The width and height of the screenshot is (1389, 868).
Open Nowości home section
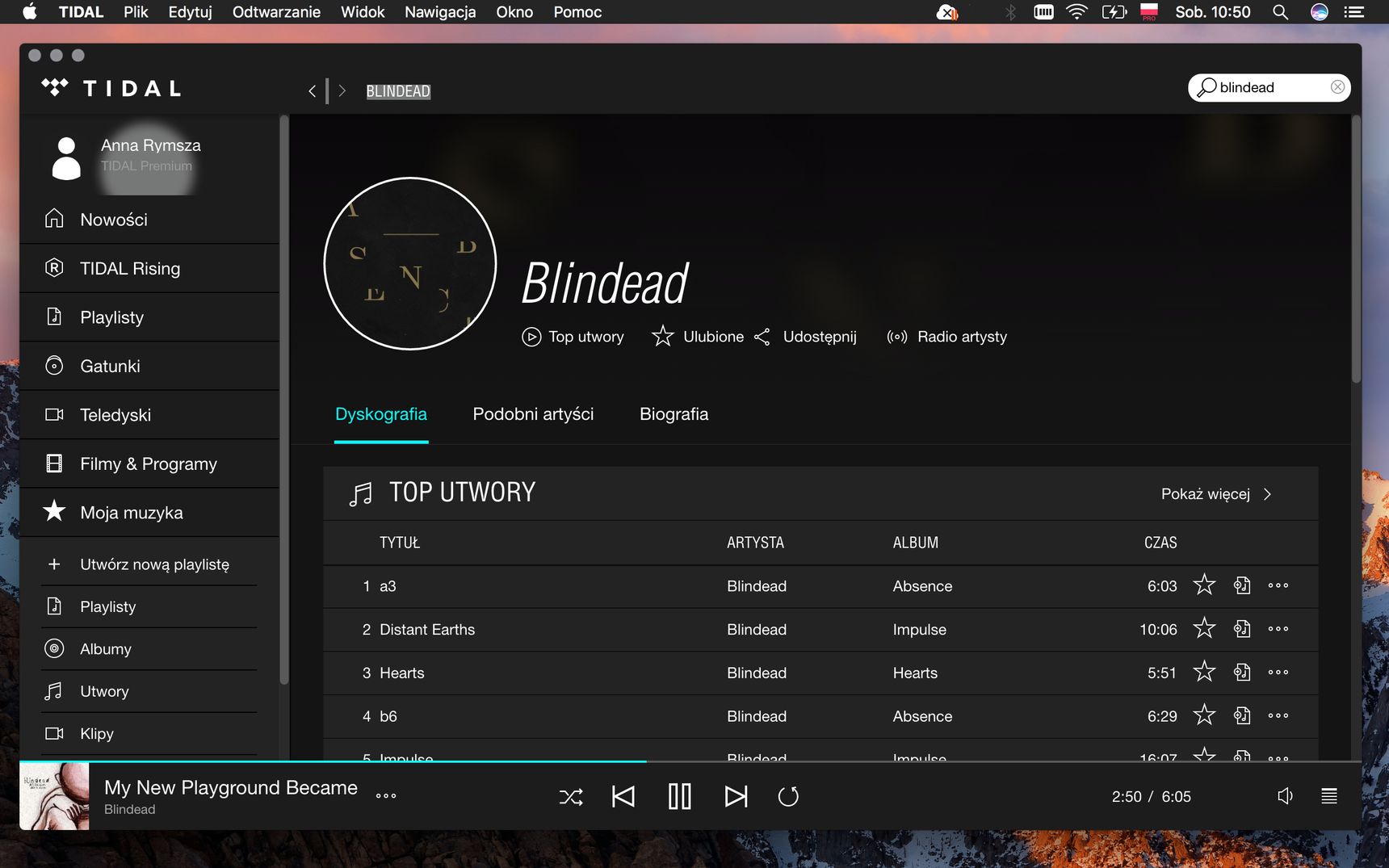pyautogui.click(x=149, y=220)
